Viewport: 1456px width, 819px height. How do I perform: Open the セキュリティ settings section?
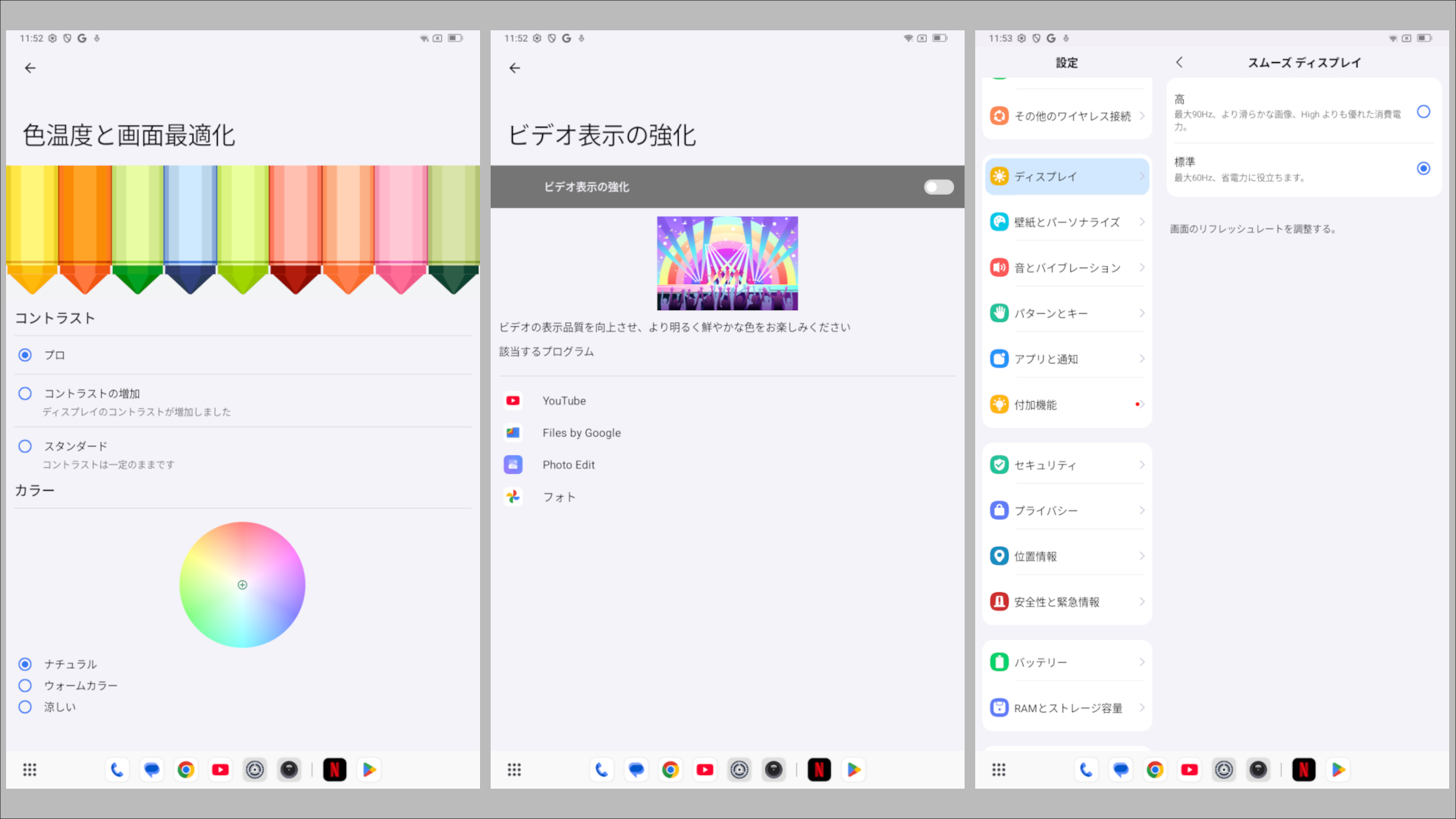[1065, 464]
